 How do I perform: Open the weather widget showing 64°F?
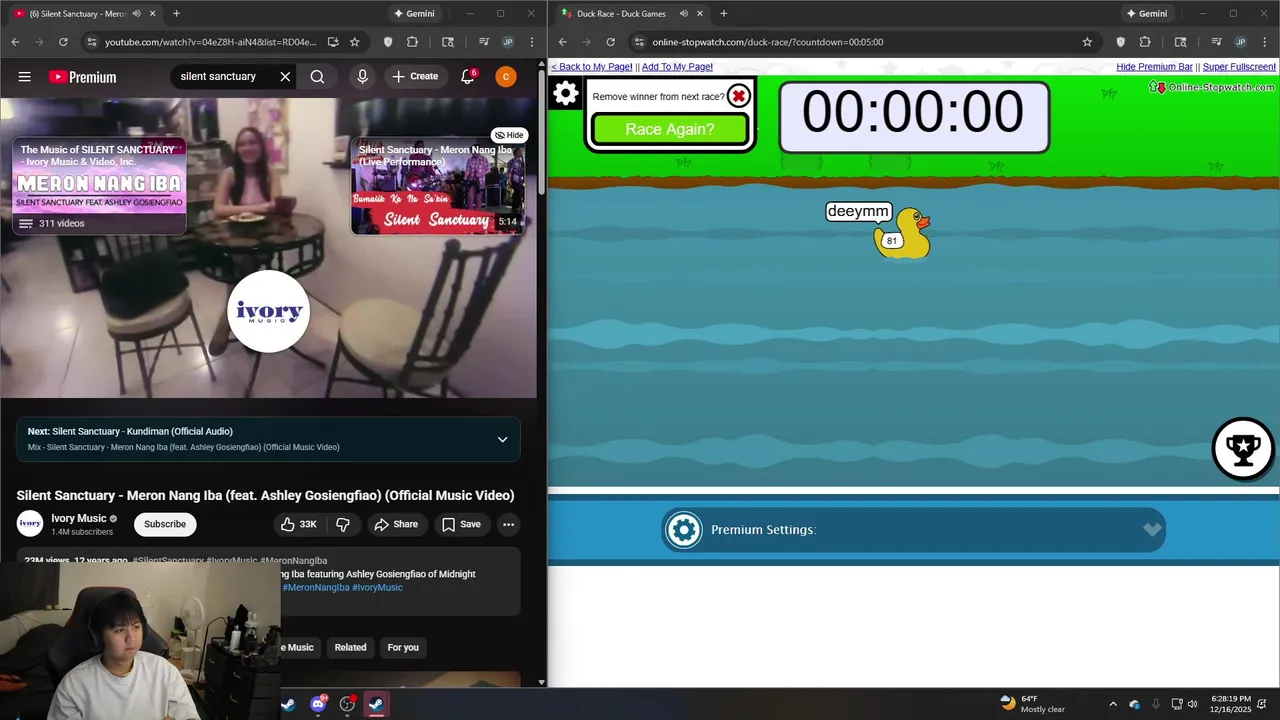click(x=1033, y=704)
